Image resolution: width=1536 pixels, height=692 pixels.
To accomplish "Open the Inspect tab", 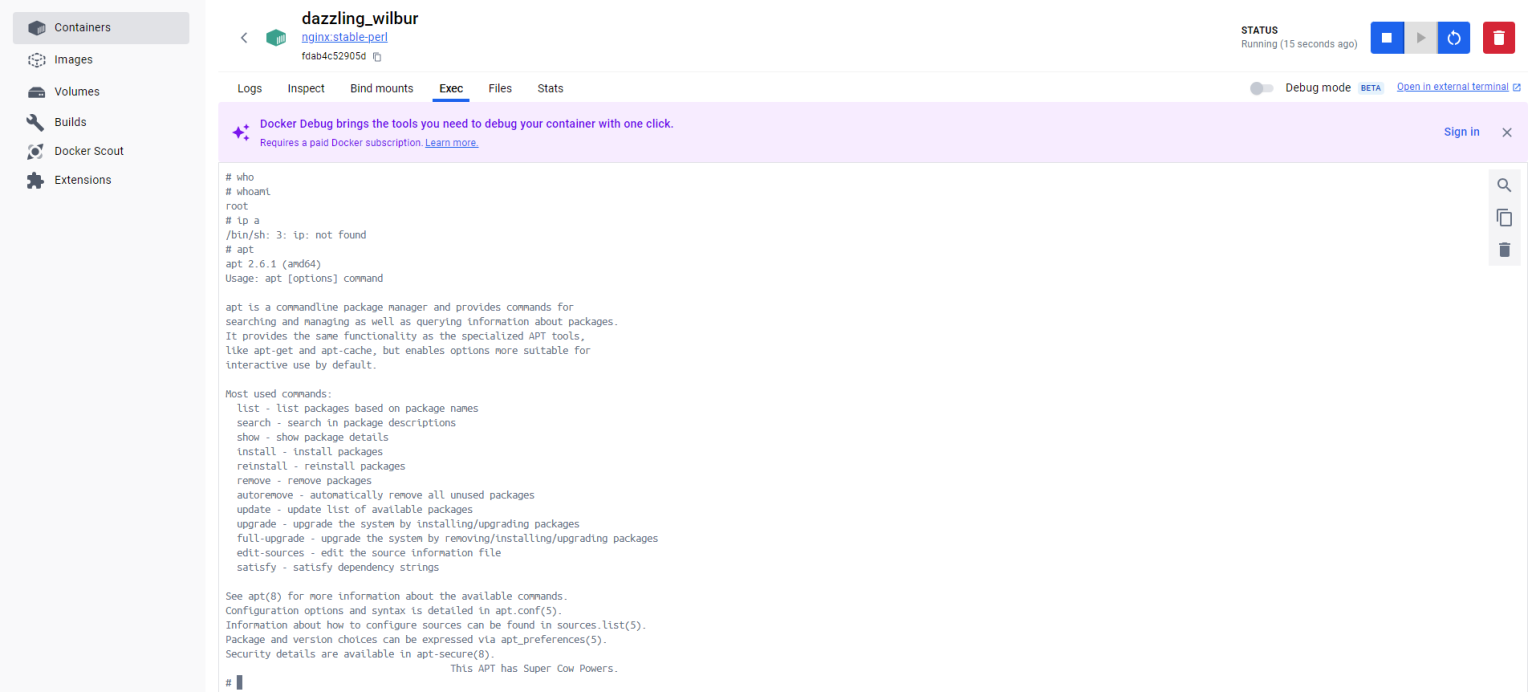I will (x=306, y=88).
